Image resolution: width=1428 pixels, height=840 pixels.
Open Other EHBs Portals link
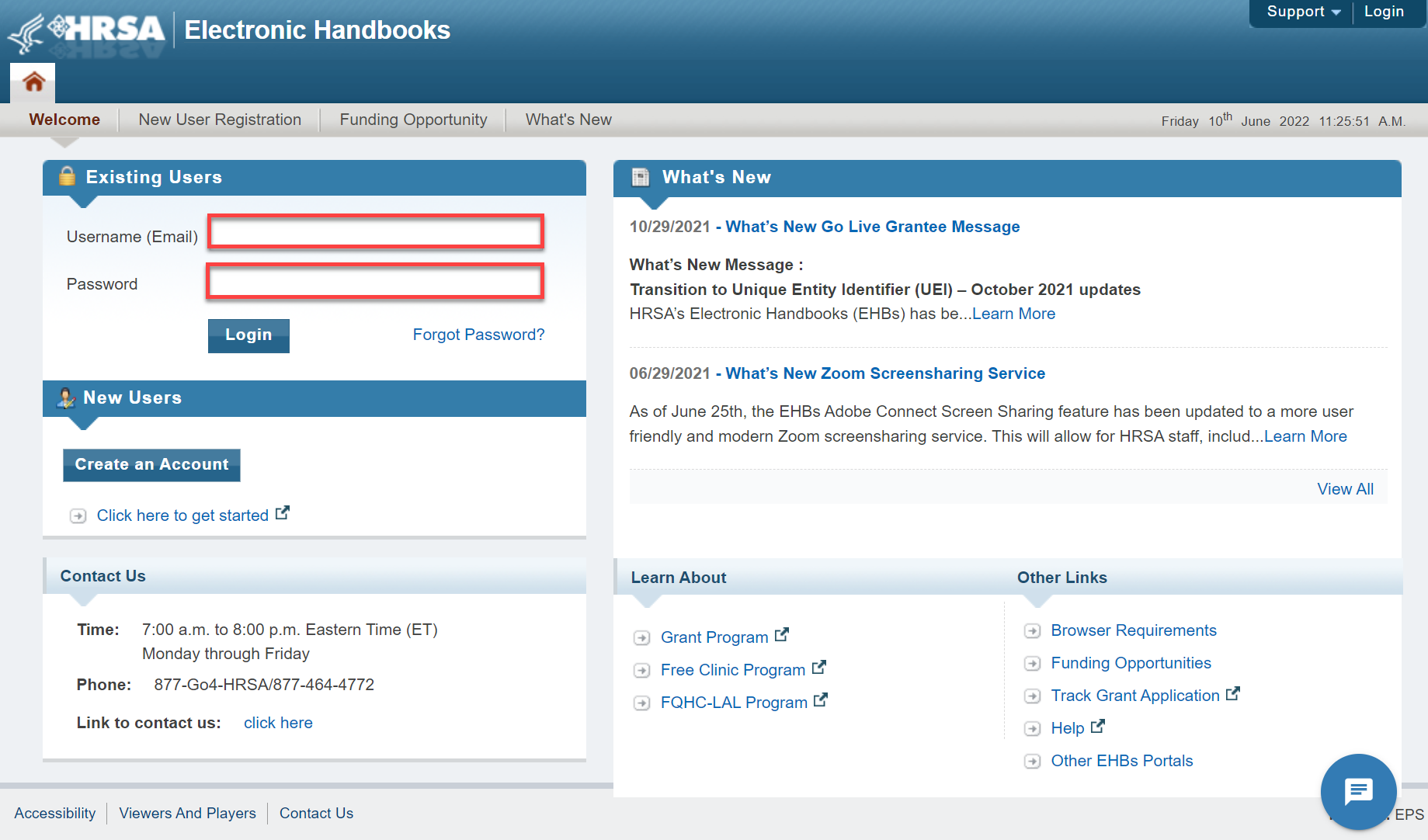click(x=1122, y=761)
